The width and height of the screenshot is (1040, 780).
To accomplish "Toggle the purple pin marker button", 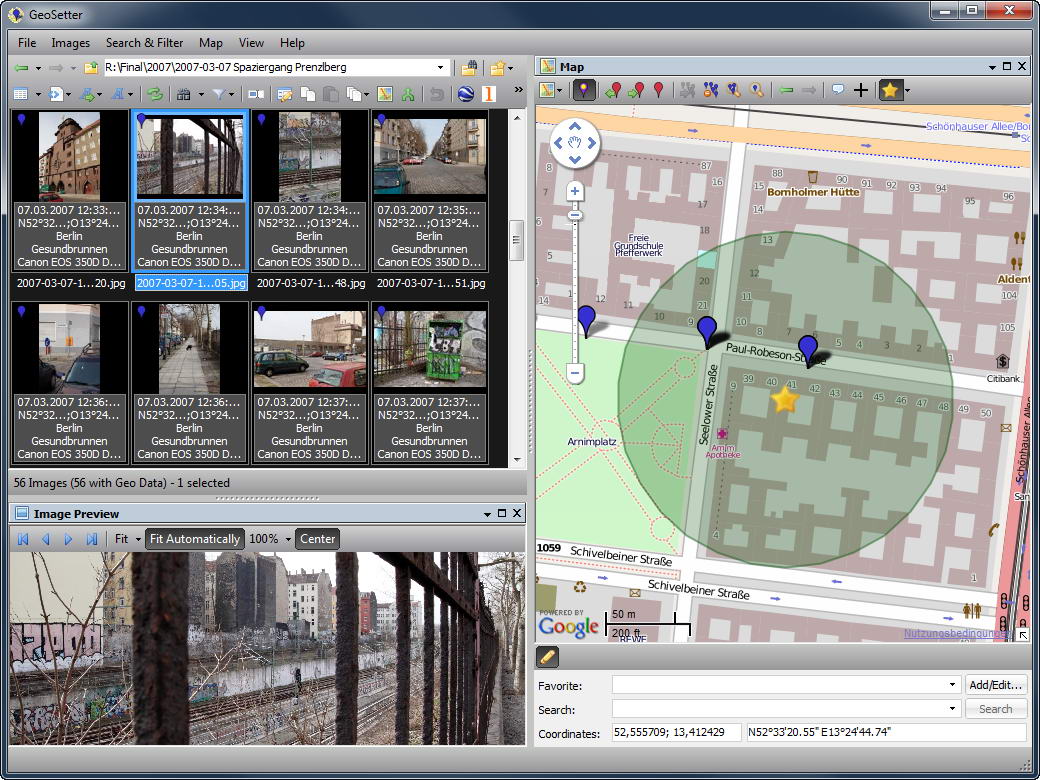I will point(584,90).
